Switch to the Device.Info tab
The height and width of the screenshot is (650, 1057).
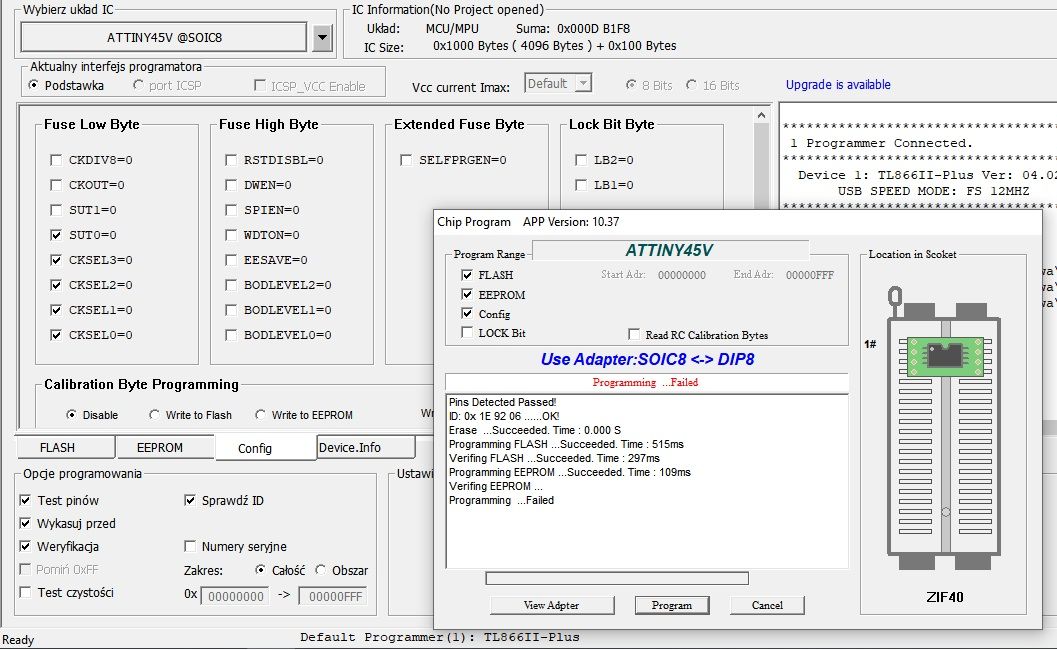tap(366, 447)
